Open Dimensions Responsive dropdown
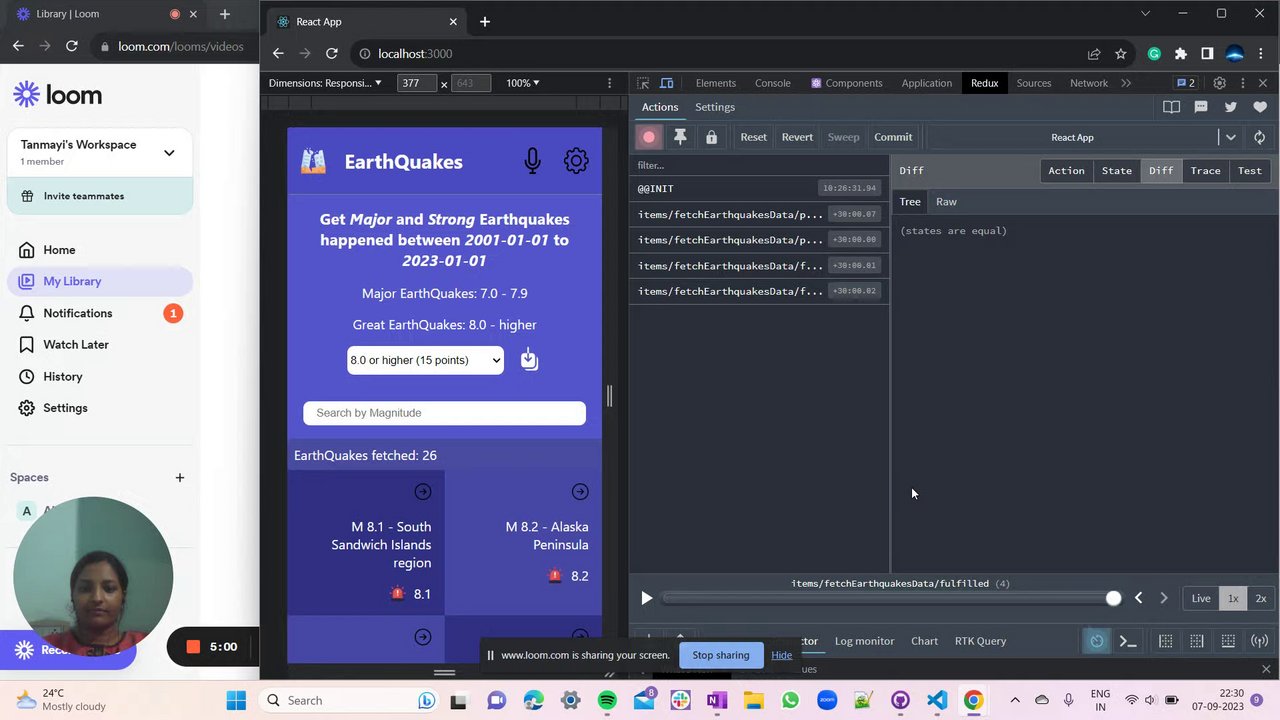The width and height of the screenshot is (1280, 720). [x=325, y=83]
